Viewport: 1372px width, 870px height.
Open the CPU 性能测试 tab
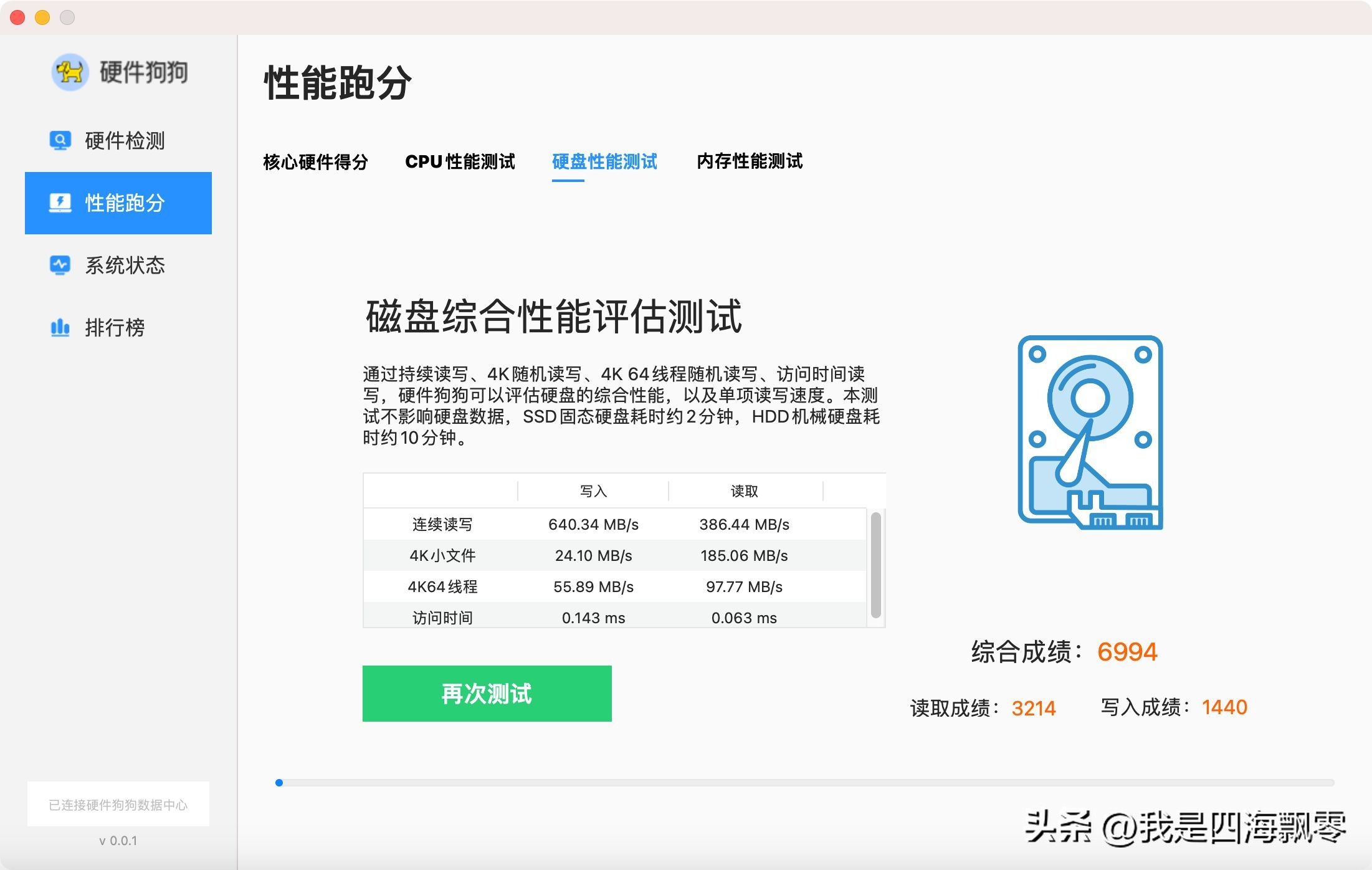[x=460, y=162]
